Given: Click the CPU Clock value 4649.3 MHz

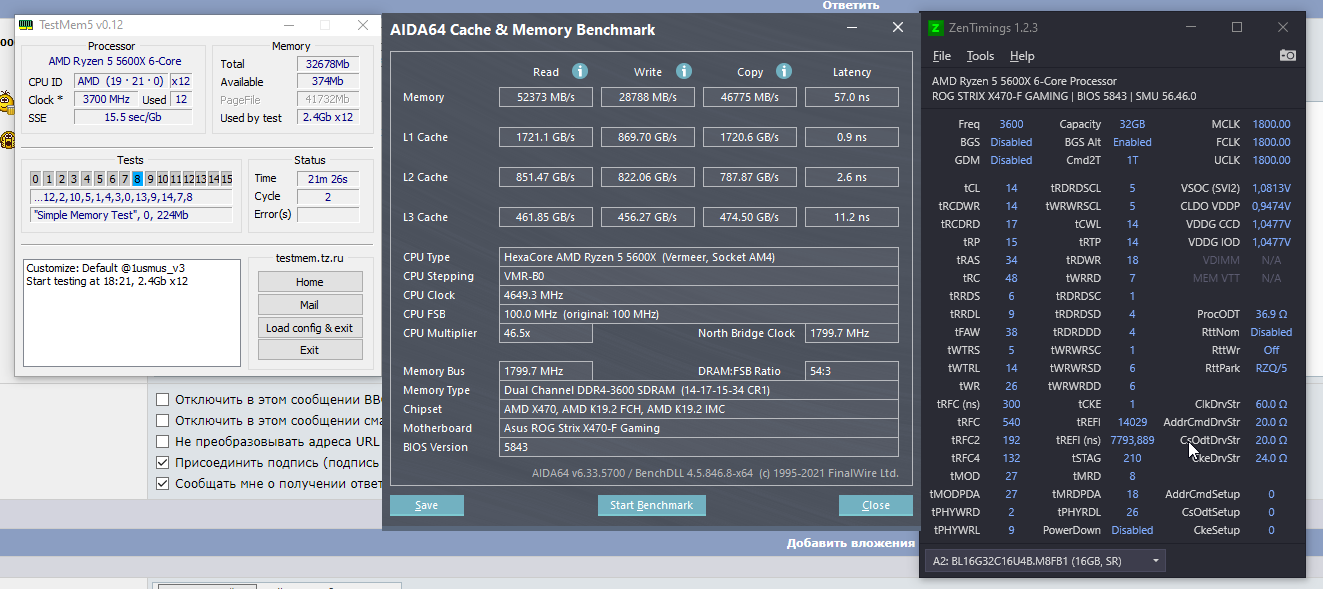Looking at the screenshot, I should point(698,295).
